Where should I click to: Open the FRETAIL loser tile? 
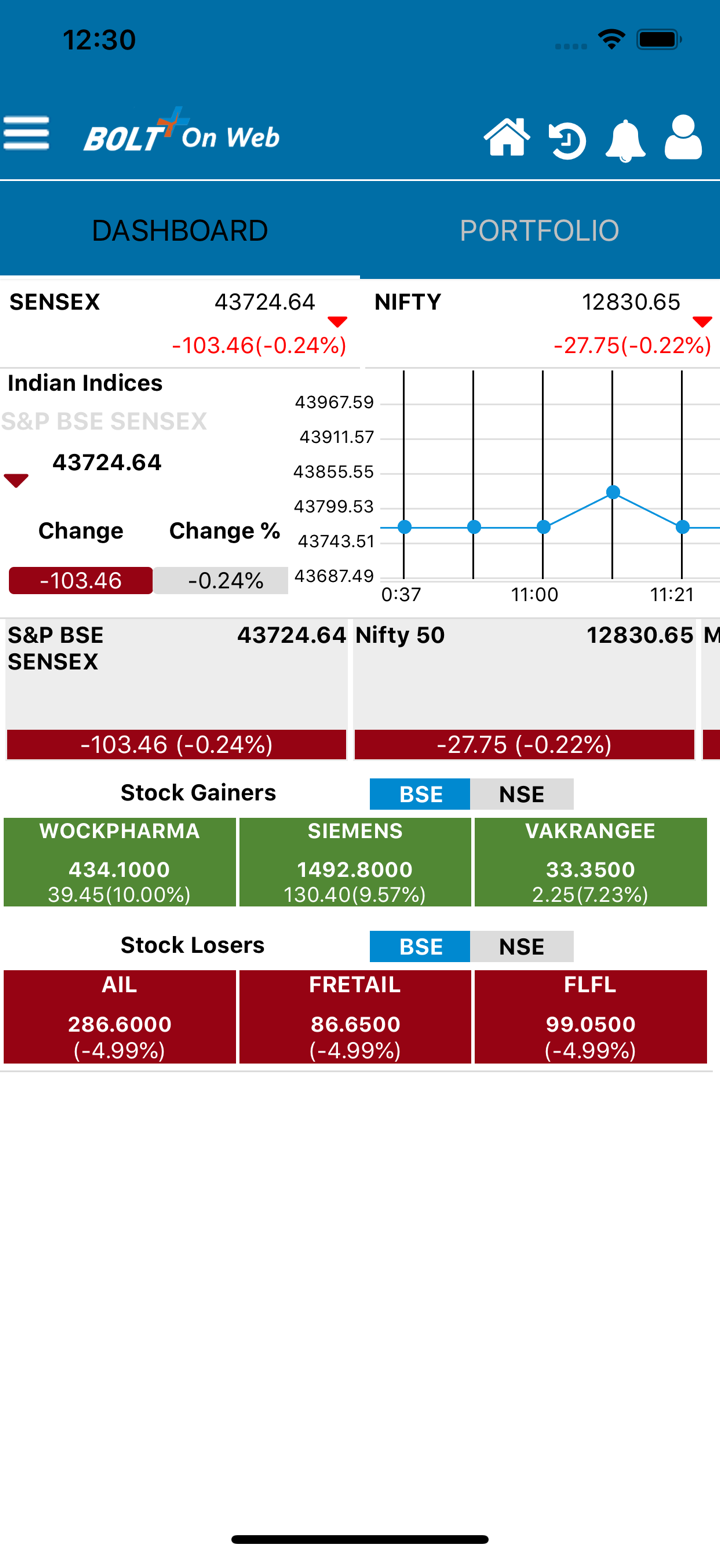tap(355, 1016)
